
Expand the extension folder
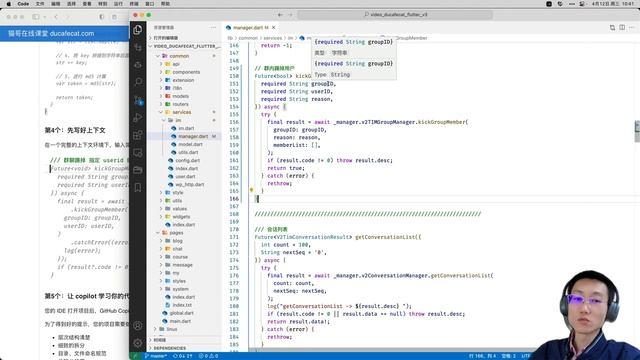tap(184, 80)
